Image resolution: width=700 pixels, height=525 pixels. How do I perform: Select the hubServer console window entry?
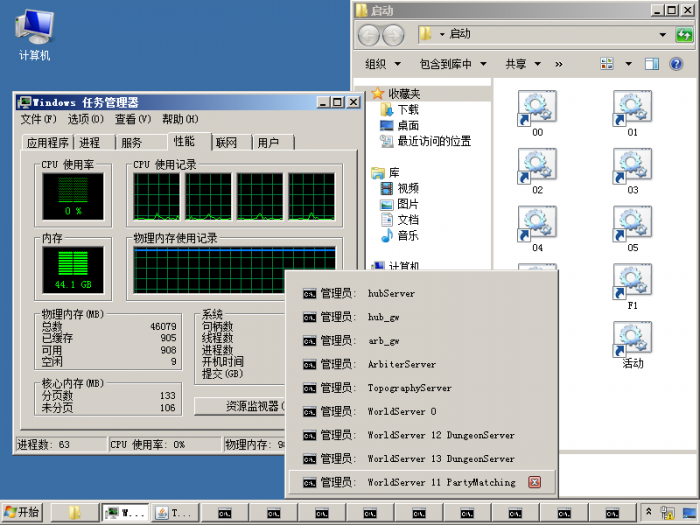[x=422, y=293]
